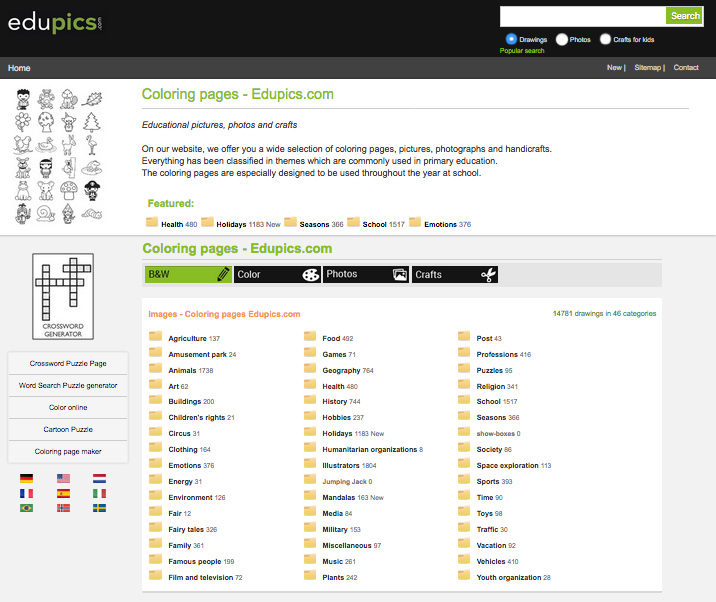
Task: Go to Home in navigation bar
Action: (x=19, y=68)
